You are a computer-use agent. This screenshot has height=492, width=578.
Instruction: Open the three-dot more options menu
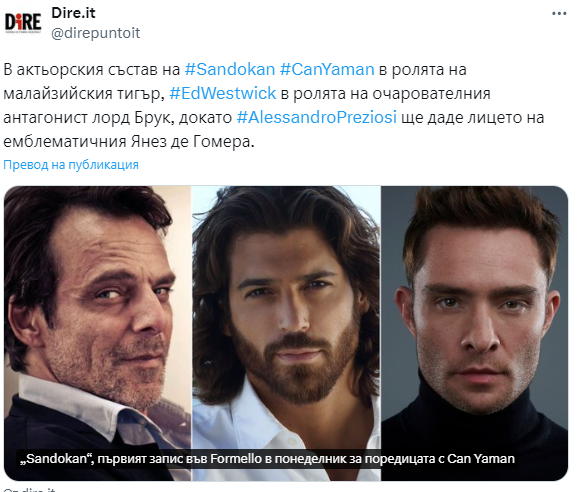(559, 14)
